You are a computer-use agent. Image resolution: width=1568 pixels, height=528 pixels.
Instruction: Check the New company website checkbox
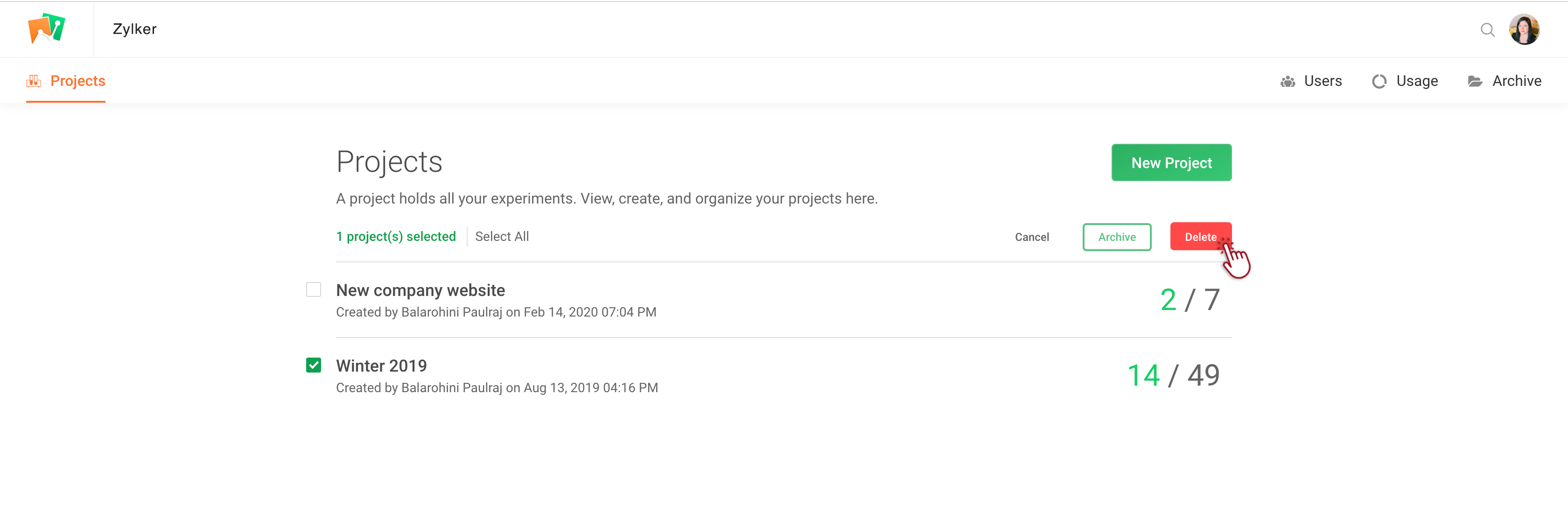pyautogui.click(x=314, y=290)
